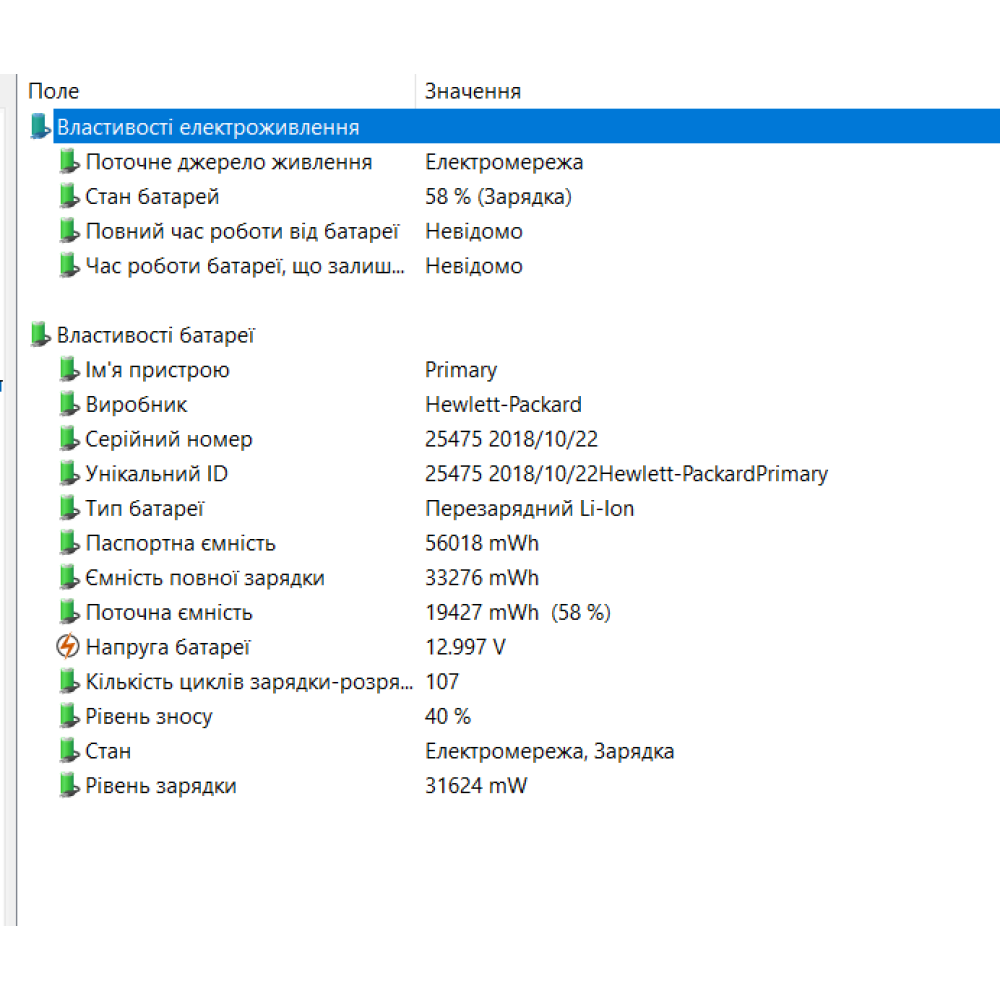Click the Значення column header
This screenshot has width=1000, height=1000.
click(473, 92)
